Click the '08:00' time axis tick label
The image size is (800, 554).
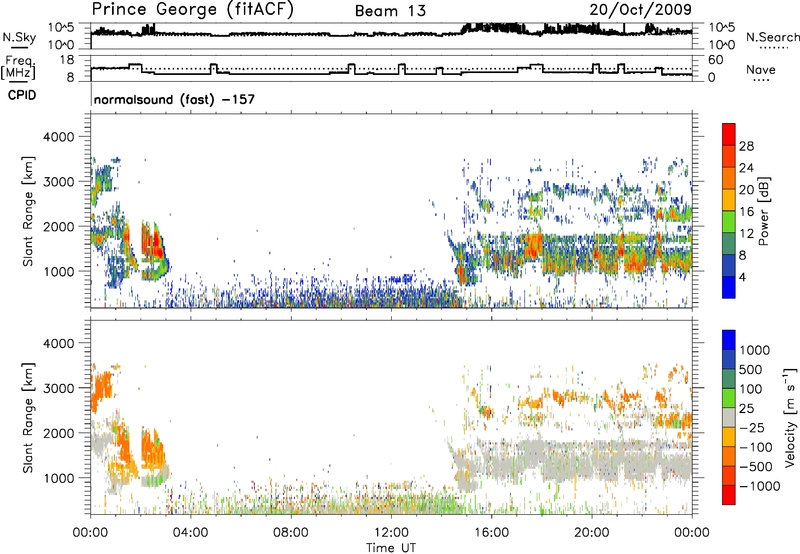coord(291,533)
